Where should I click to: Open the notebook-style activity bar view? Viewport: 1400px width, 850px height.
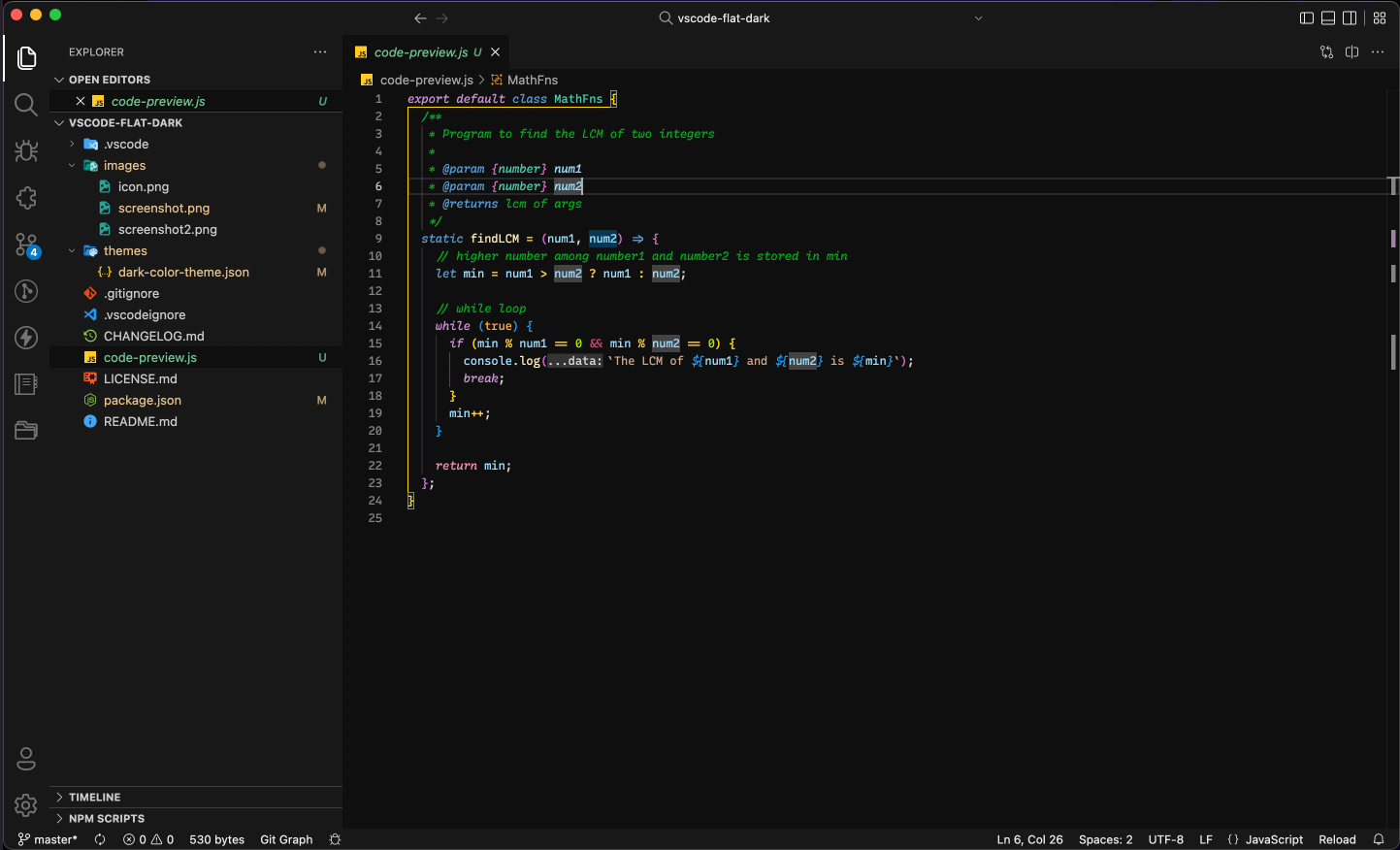coord(26,384)
